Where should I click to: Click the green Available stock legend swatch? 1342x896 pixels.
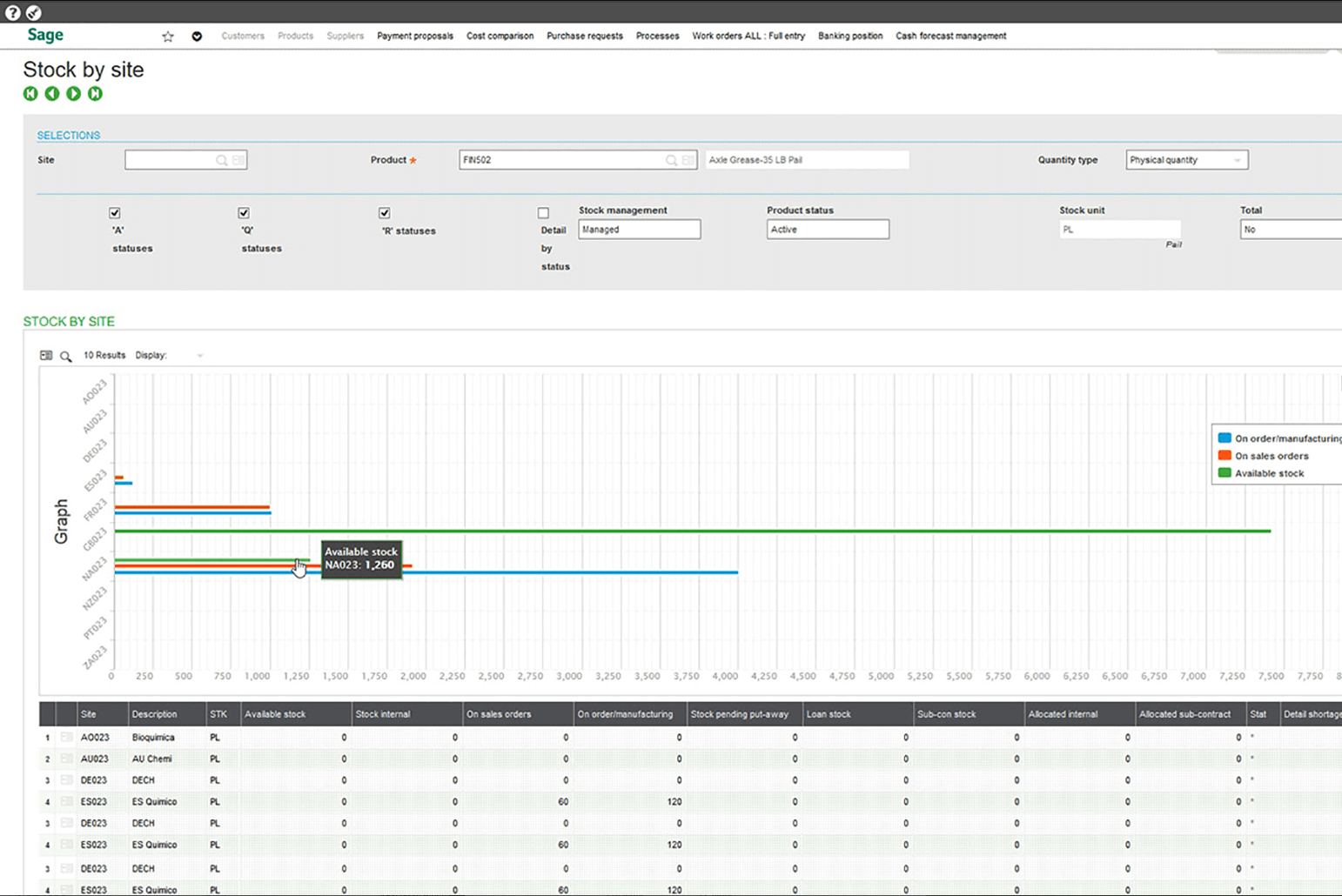[x=1225, y=473]
